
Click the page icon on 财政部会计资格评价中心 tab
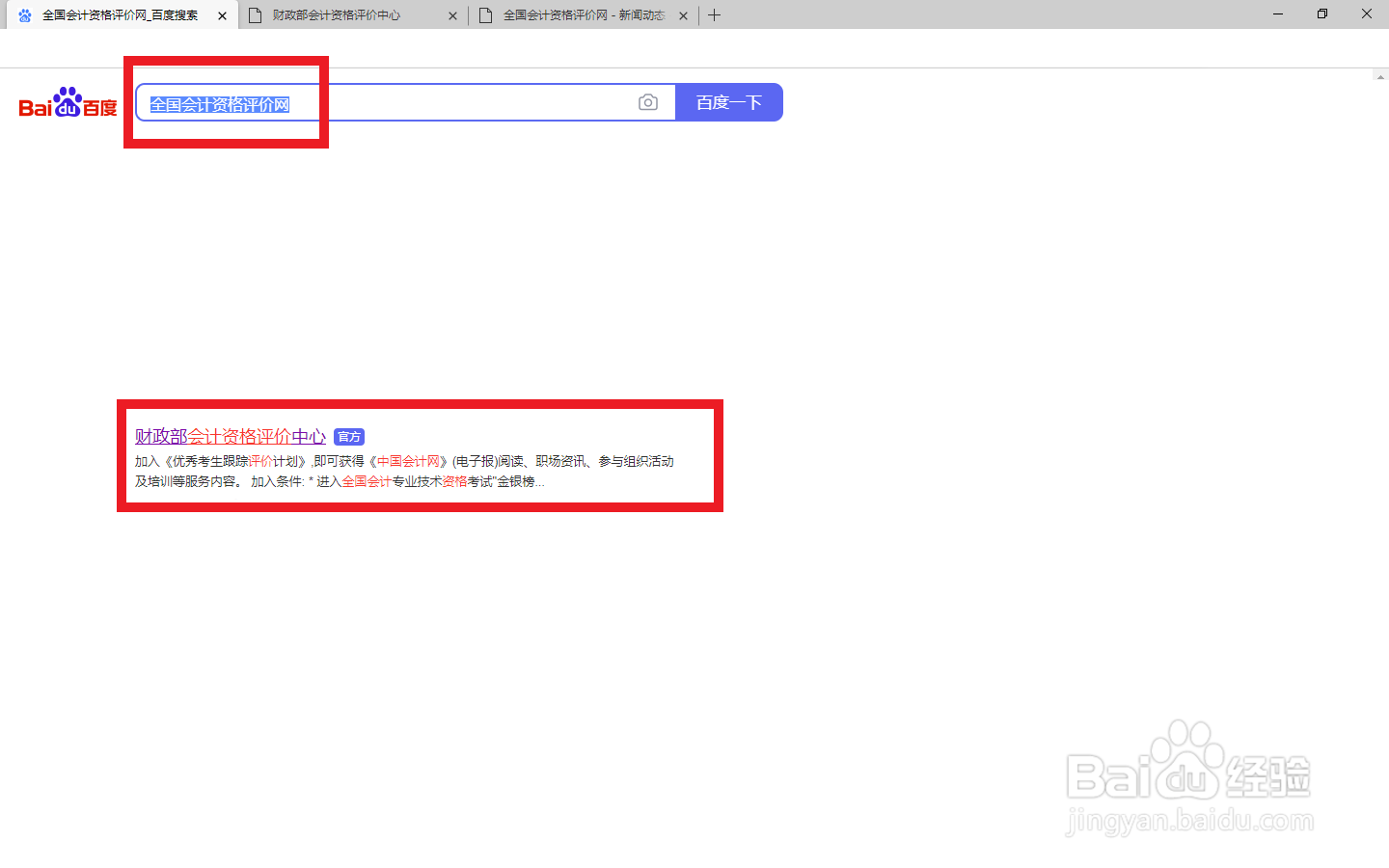coord(256,15)
